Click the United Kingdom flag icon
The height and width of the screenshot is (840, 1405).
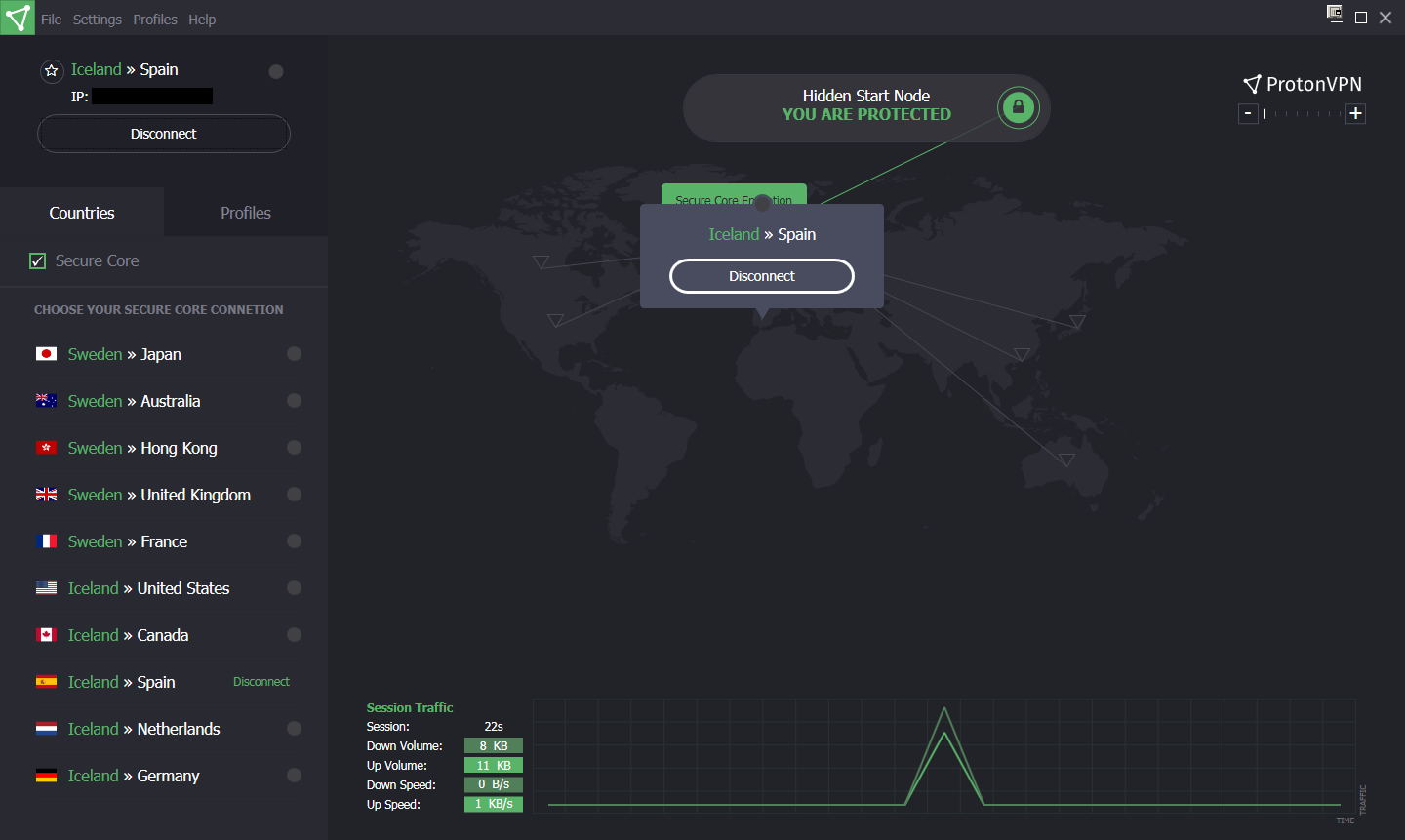(x=46, y=495)
